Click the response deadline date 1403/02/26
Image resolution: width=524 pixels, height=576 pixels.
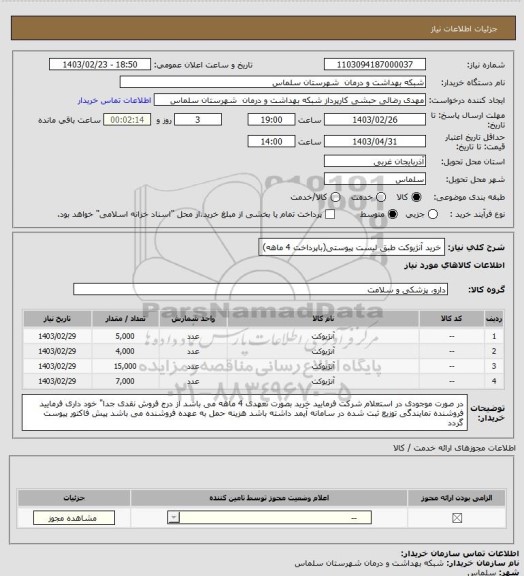click(375, 120)
